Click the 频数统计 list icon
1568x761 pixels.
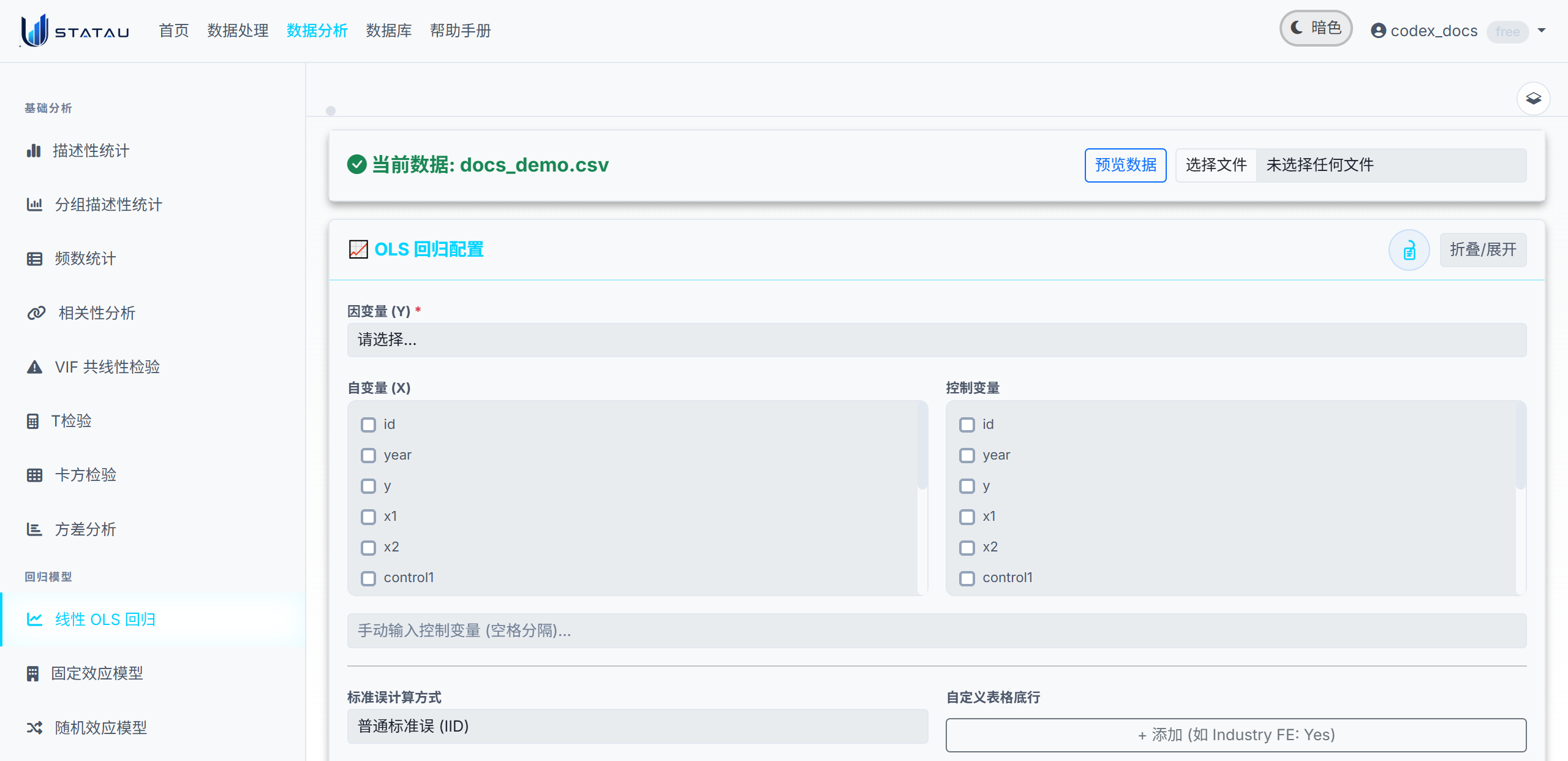point(34,259)
